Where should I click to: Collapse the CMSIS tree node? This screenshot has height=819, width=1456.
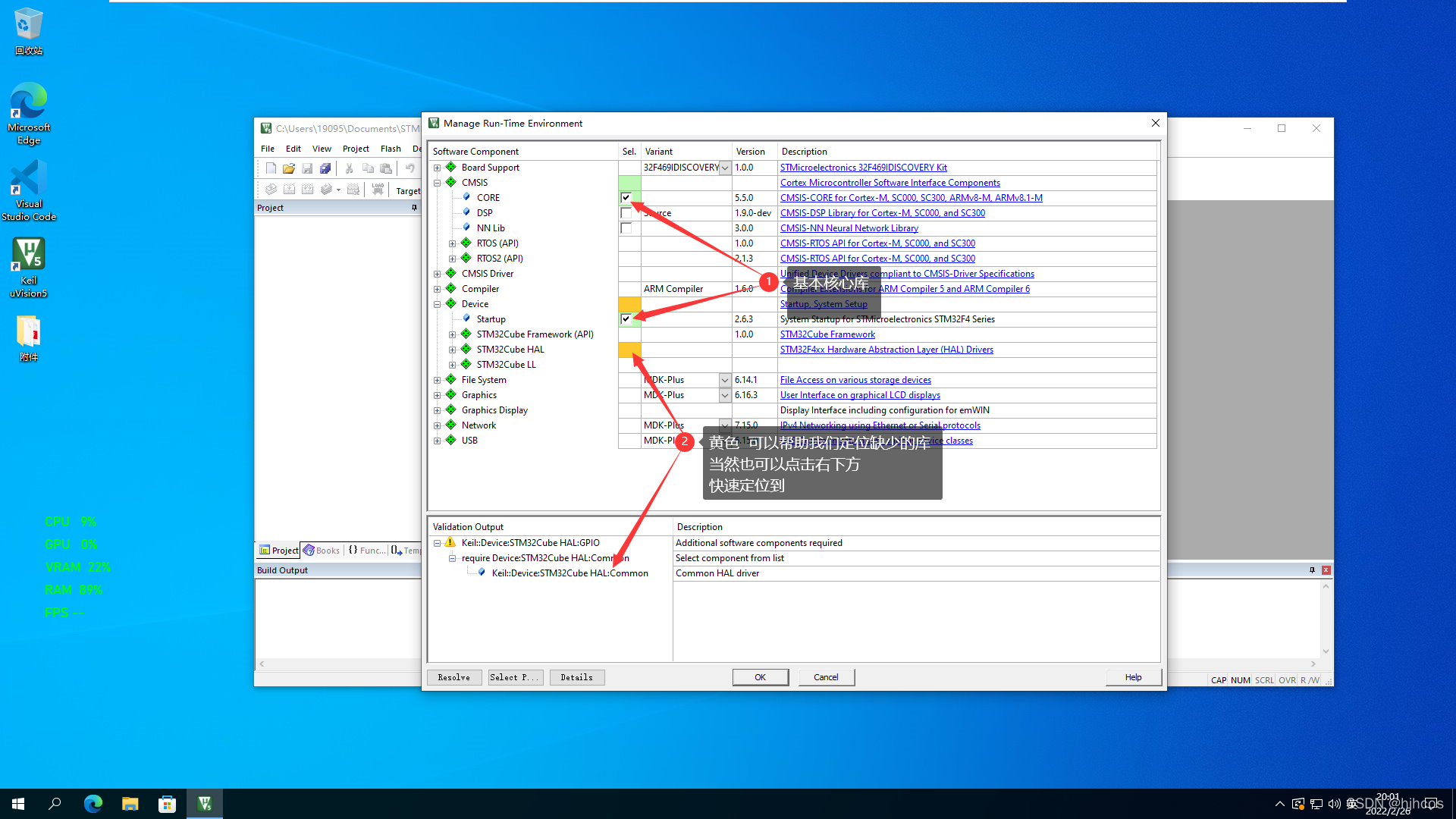[x=438, y=183]
